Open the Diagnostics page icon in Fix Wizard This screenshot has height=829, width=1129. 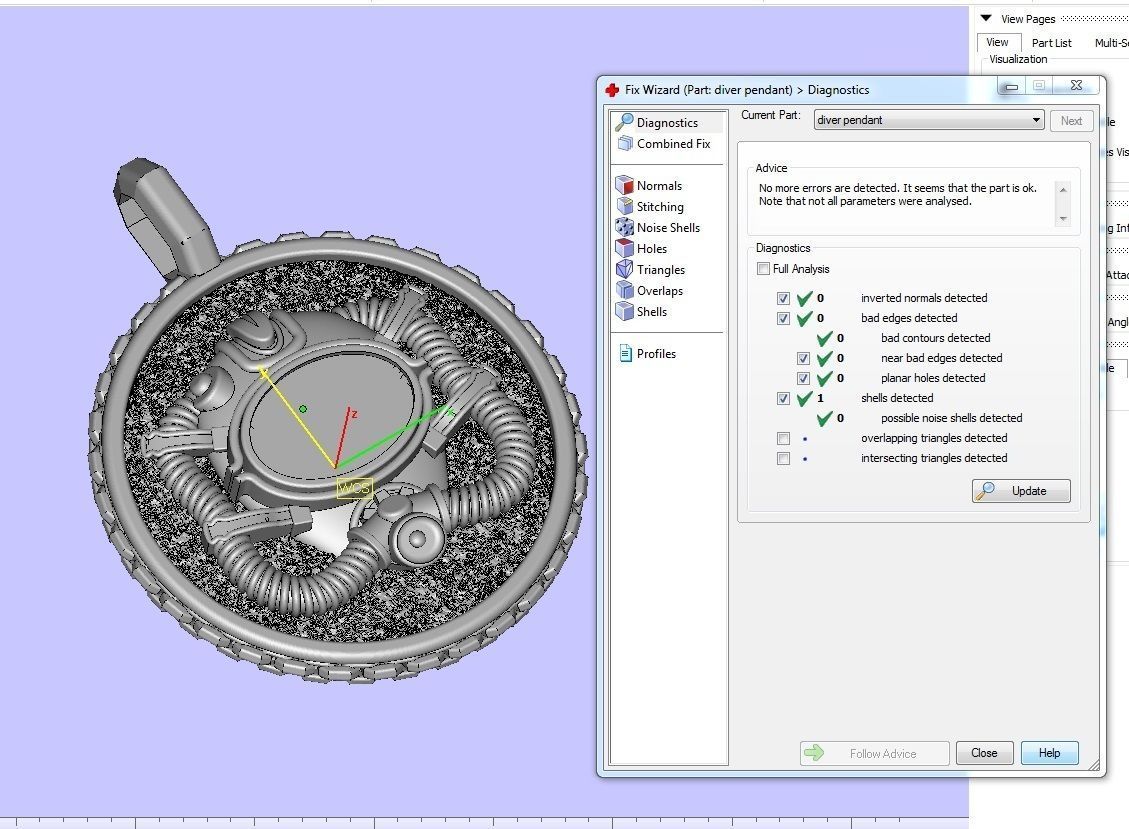pyautogui.click(x=624, y=122)
